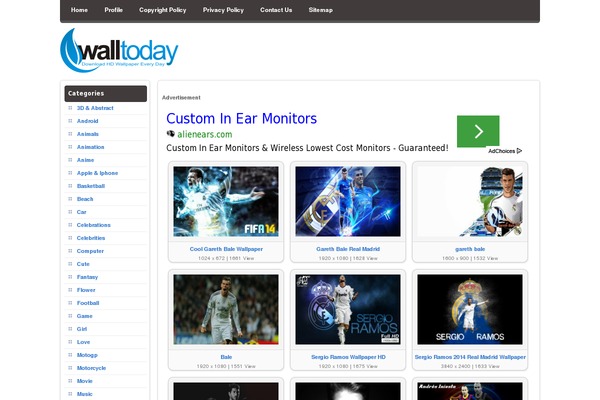The image size is (600, 400).
Task: Open the Custom In Ear Monitors ad headline
Action: pos(241,119)
